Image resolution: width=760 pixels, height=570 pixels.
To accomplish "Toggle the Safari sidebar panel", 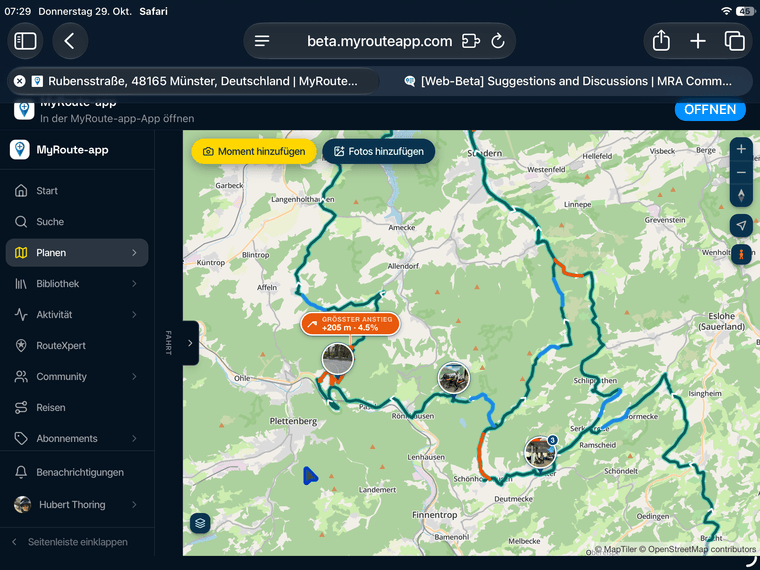I will pyautogui.click(x=25, y=41).
